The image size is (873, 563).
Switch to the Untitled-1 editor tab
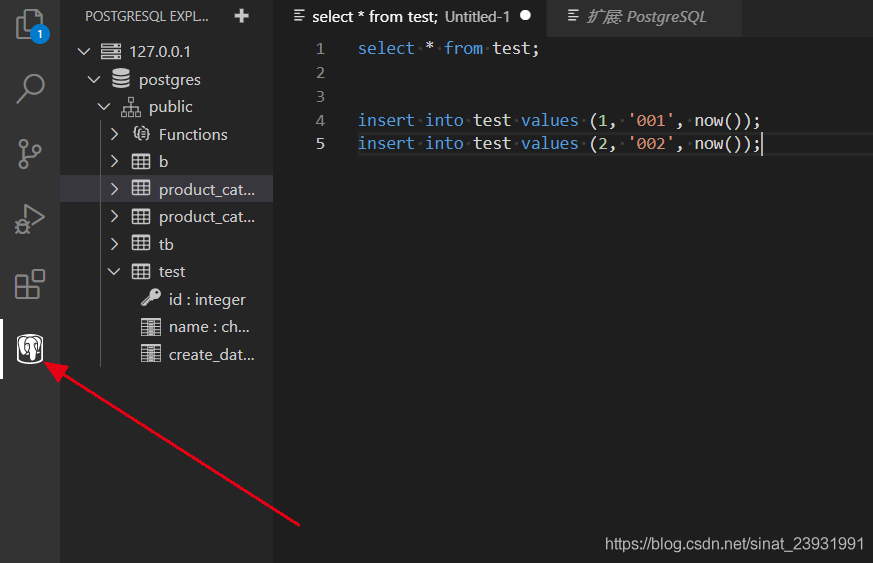pos(410,17)
